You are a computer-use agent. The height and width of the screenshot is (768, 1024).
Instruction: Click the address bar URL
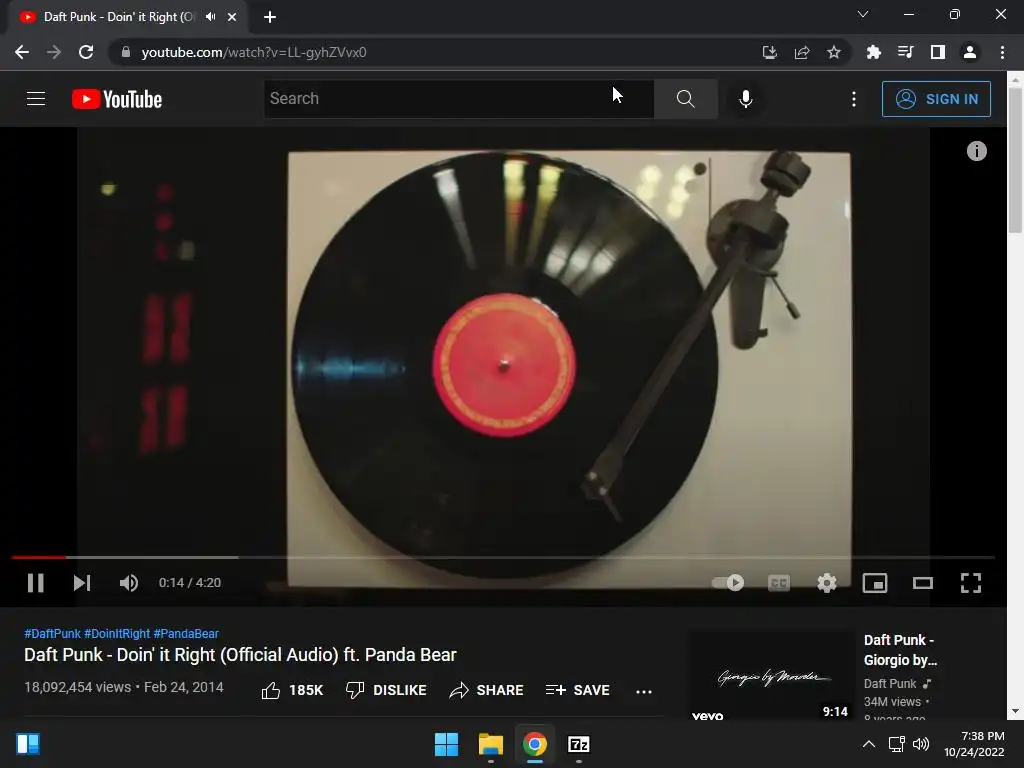(x=254, y=52)
